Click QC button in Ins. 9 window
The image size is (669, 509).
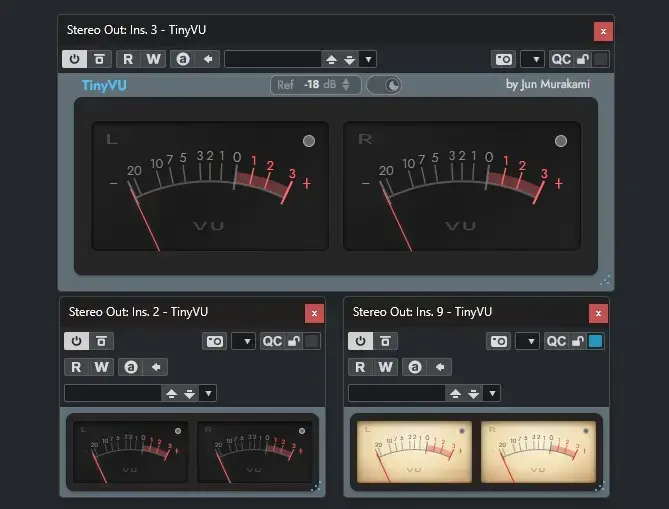pyautogui.click(x=557, y=341)
